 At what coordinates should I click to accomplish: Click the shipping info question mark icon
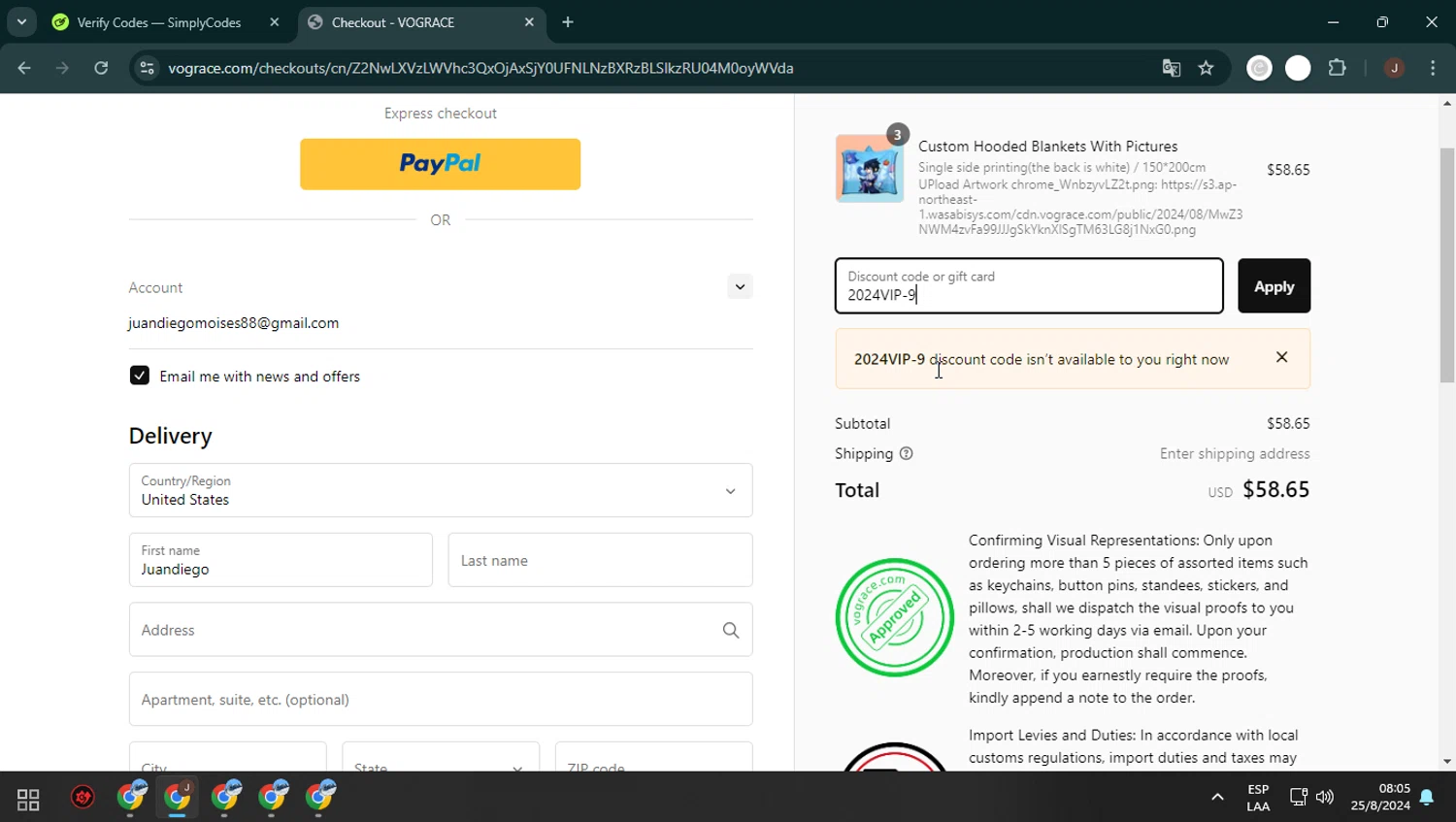[x=906, y=453]
